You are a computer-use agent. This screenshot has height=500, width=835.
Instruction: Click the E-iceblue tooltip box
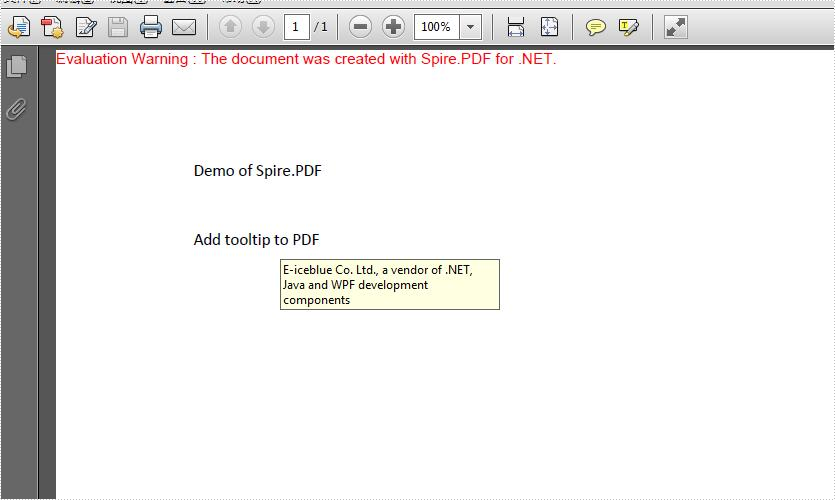click(390, 284)
